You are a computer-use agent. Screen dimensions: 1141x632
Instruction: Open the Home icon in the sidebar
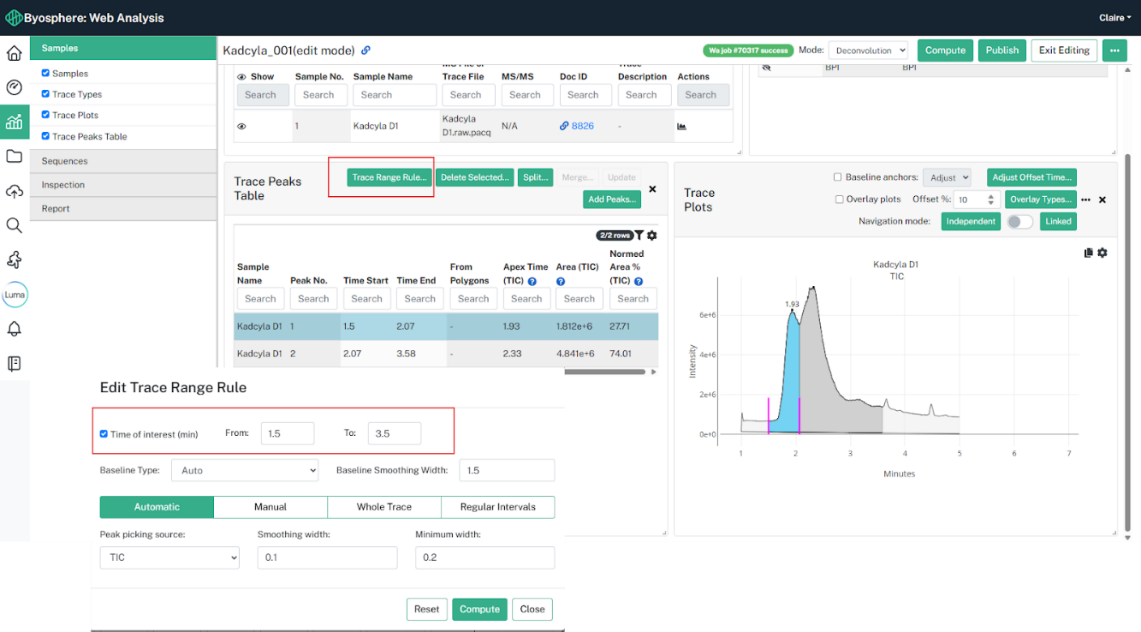[14, 53]
